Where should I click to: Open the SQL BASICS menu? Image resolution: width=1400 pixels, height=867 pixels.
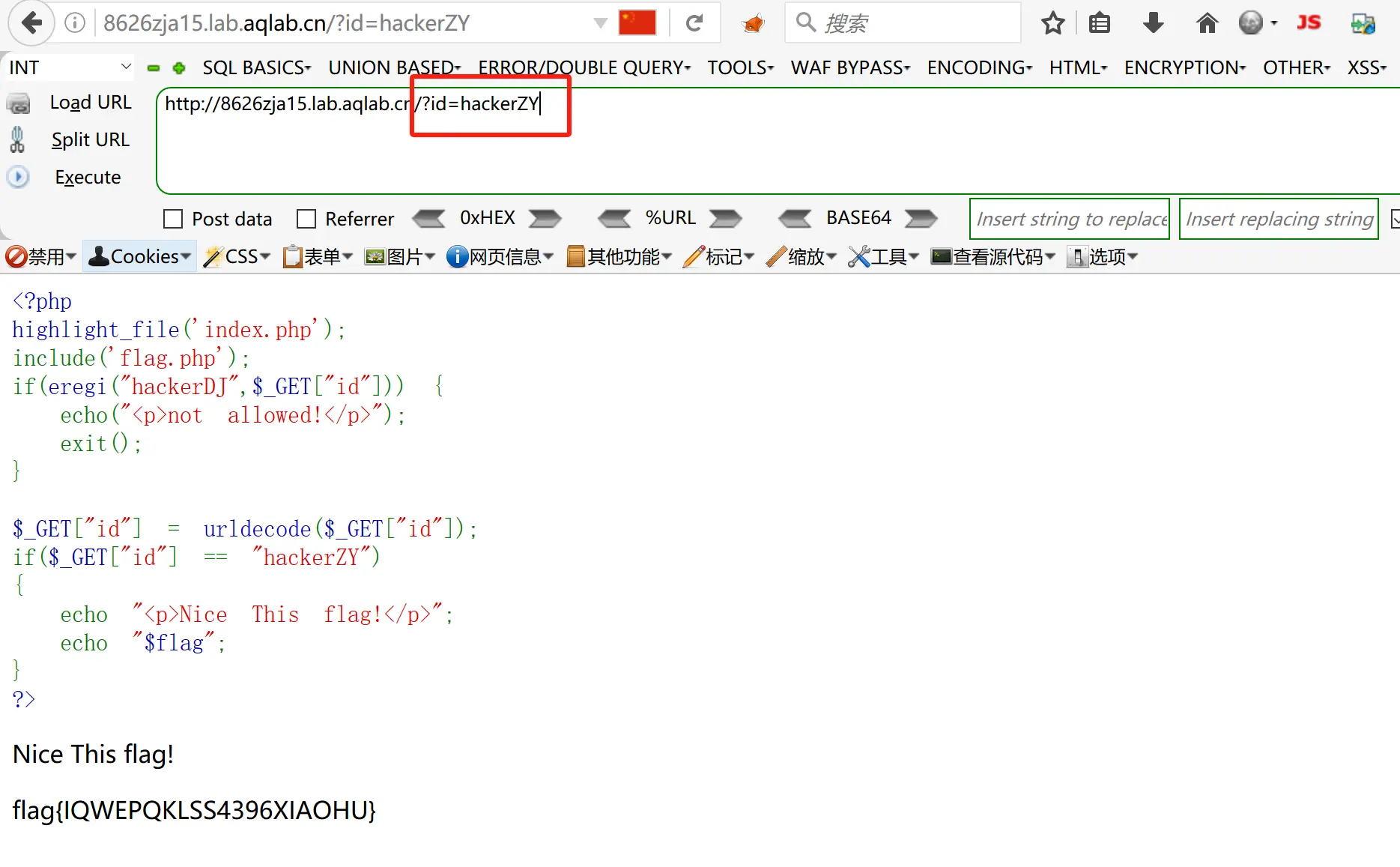pyautogui.click(x=256, y=67)
